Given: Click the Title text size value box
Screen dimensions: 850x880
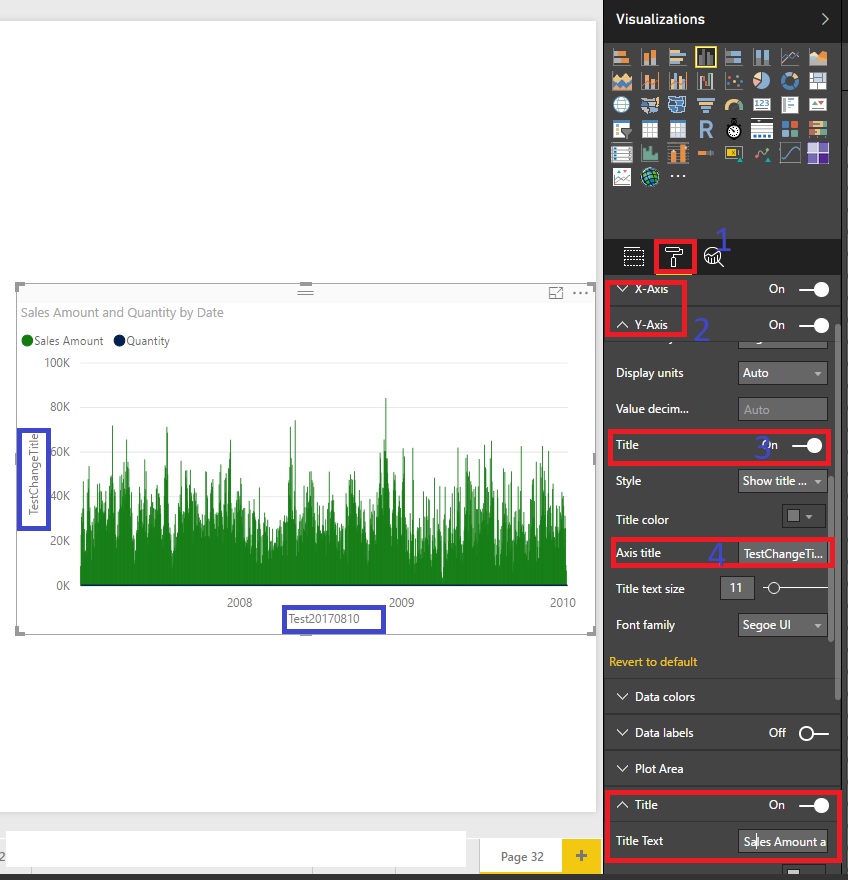Looking at the screenshot, I should (737, 588).
